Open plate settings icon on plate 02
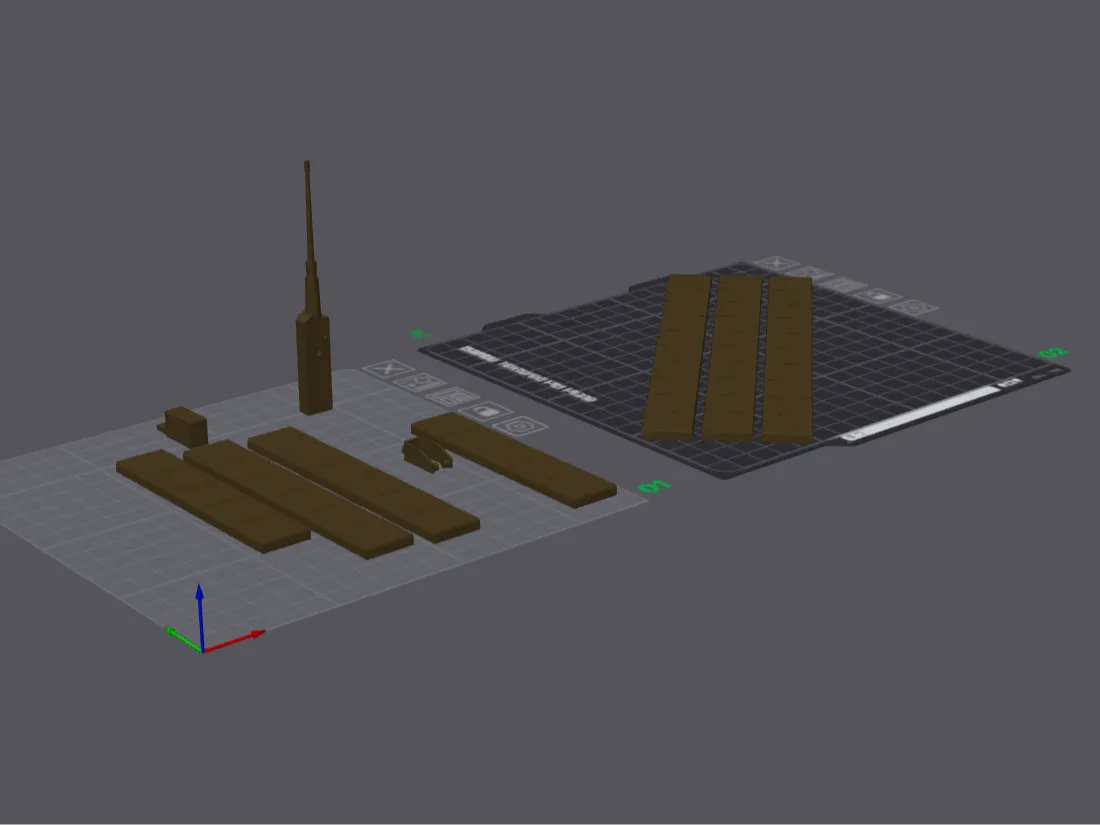 coord(914,307)
